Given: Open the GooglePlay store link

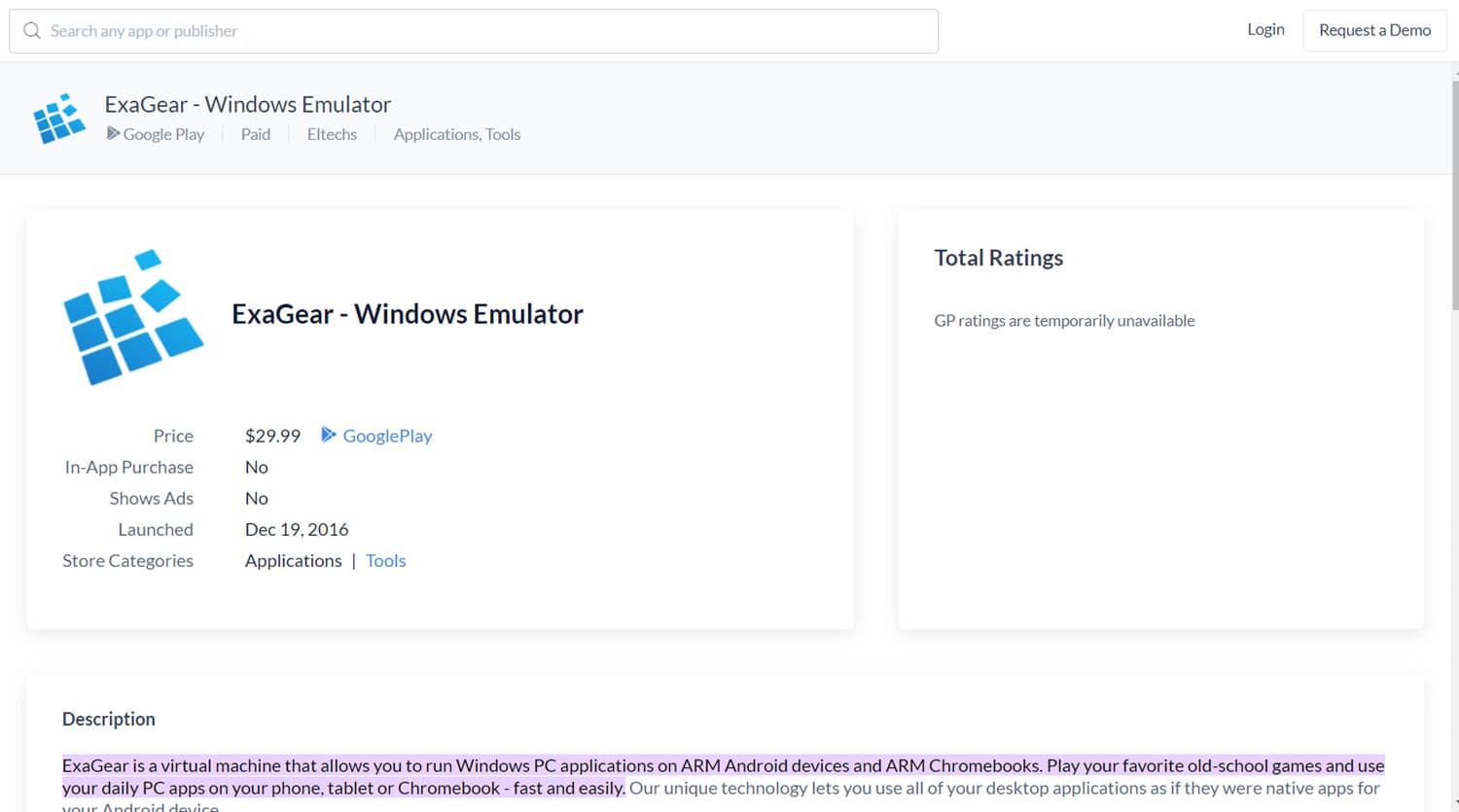Looking at the screenshot, I should (x=387, y=436).
